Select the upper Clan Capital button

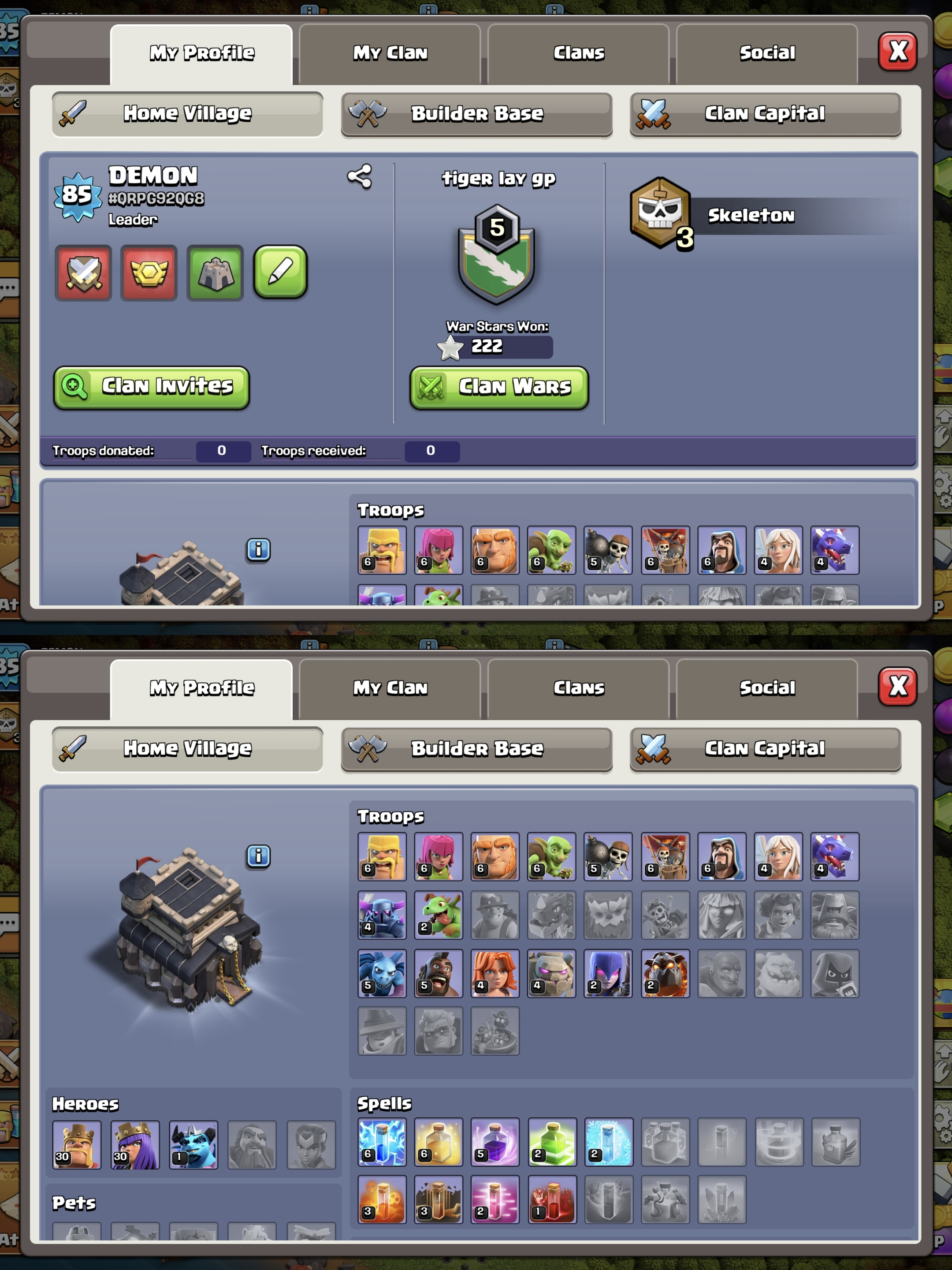tap(766, 114)
